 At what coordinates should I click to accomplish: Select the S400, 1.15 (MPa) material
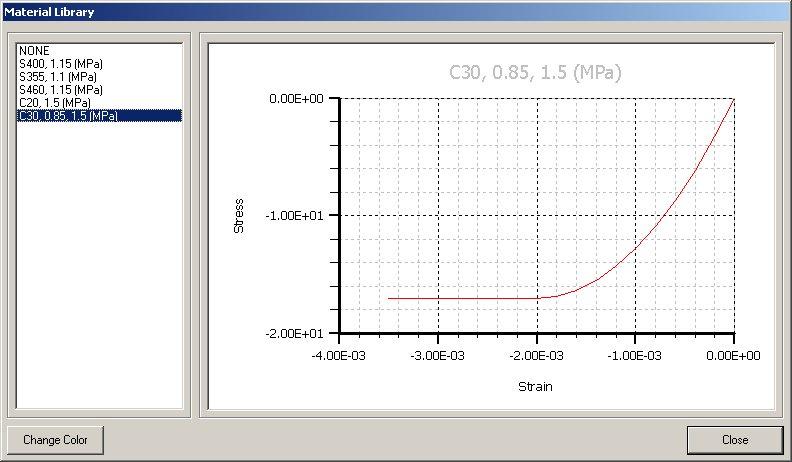pyautogui.click(x=60, y=63)
